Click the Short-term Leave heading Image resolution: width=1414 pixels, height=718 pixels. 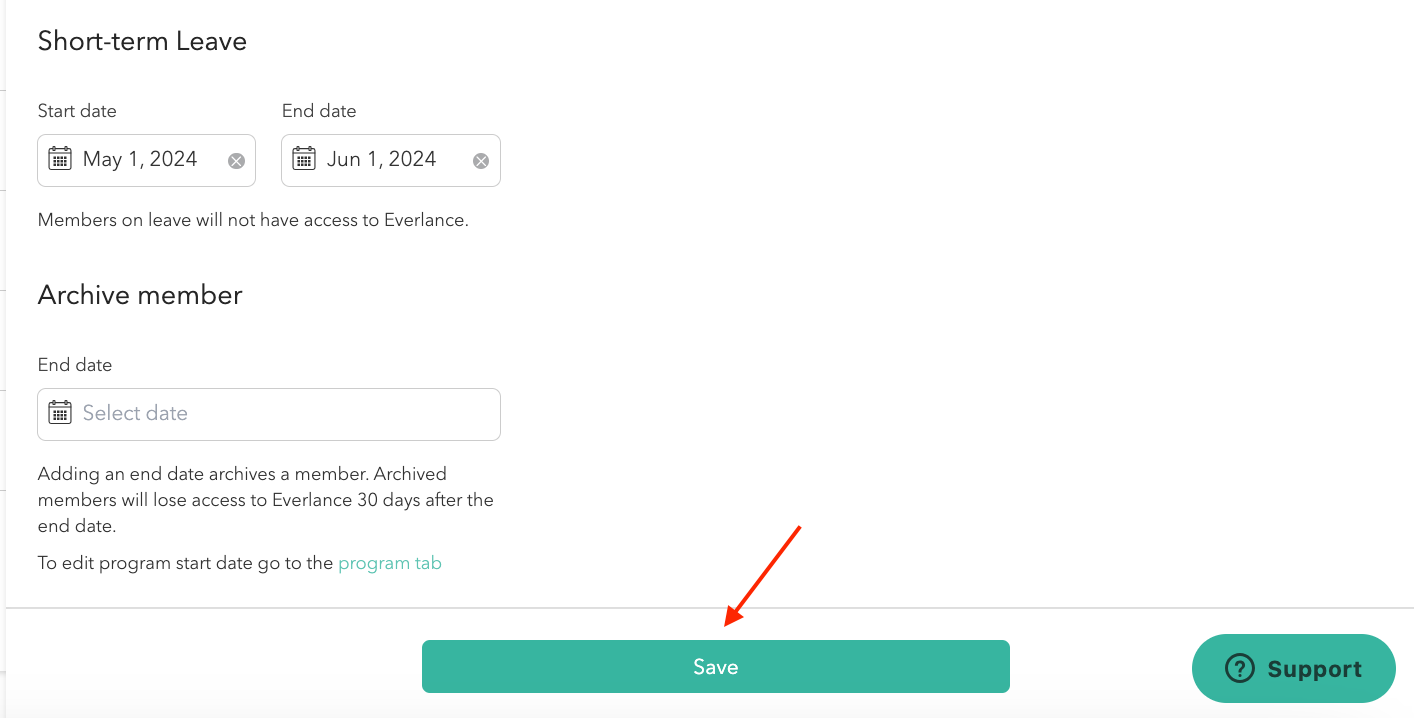tap(142, 41)
